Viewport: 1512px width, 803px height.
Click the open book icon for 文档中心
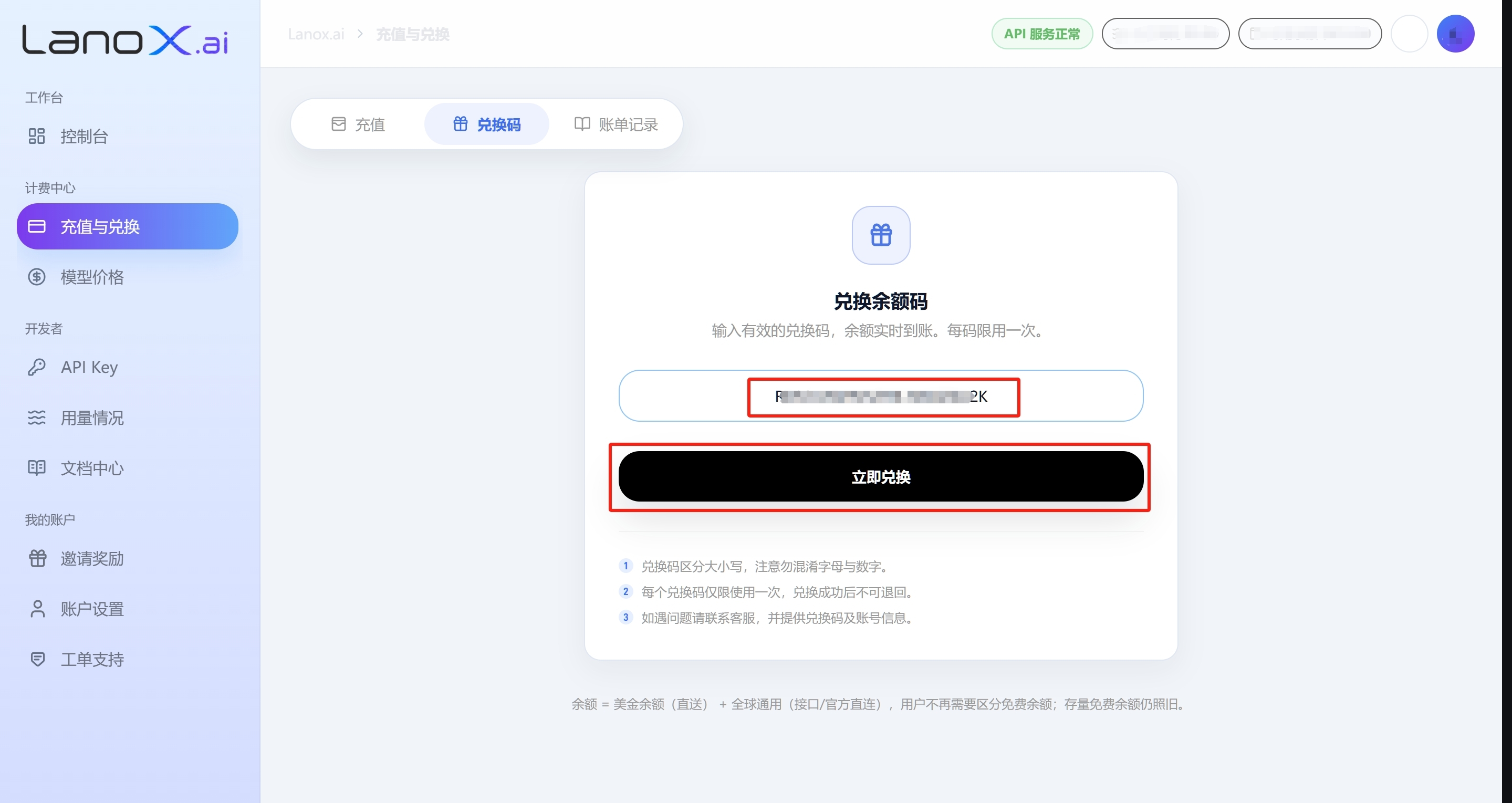(36, 468)
